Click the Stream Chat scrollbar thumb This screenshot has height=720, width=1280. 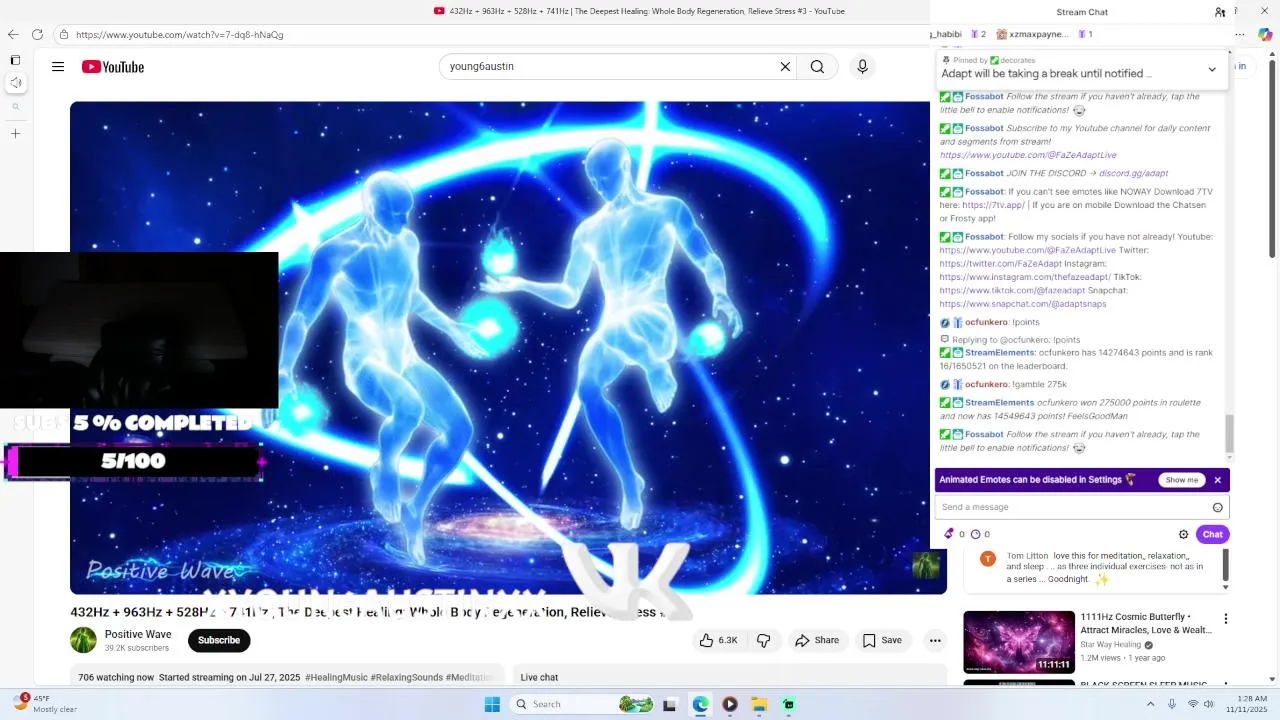click(1230, 433)
